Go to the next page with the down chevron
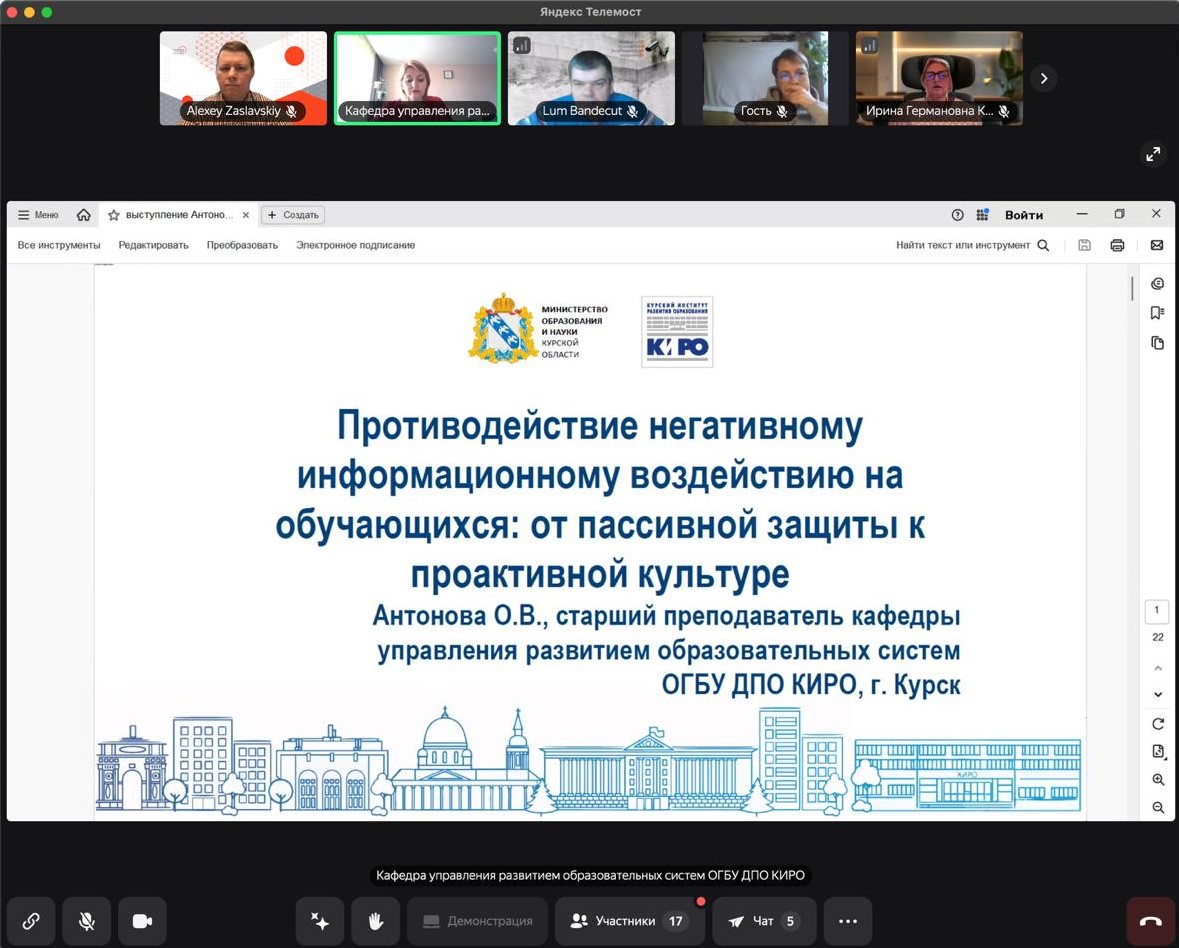The image size is (1179, 948). pyautogui.click(x=1158, y=694)
